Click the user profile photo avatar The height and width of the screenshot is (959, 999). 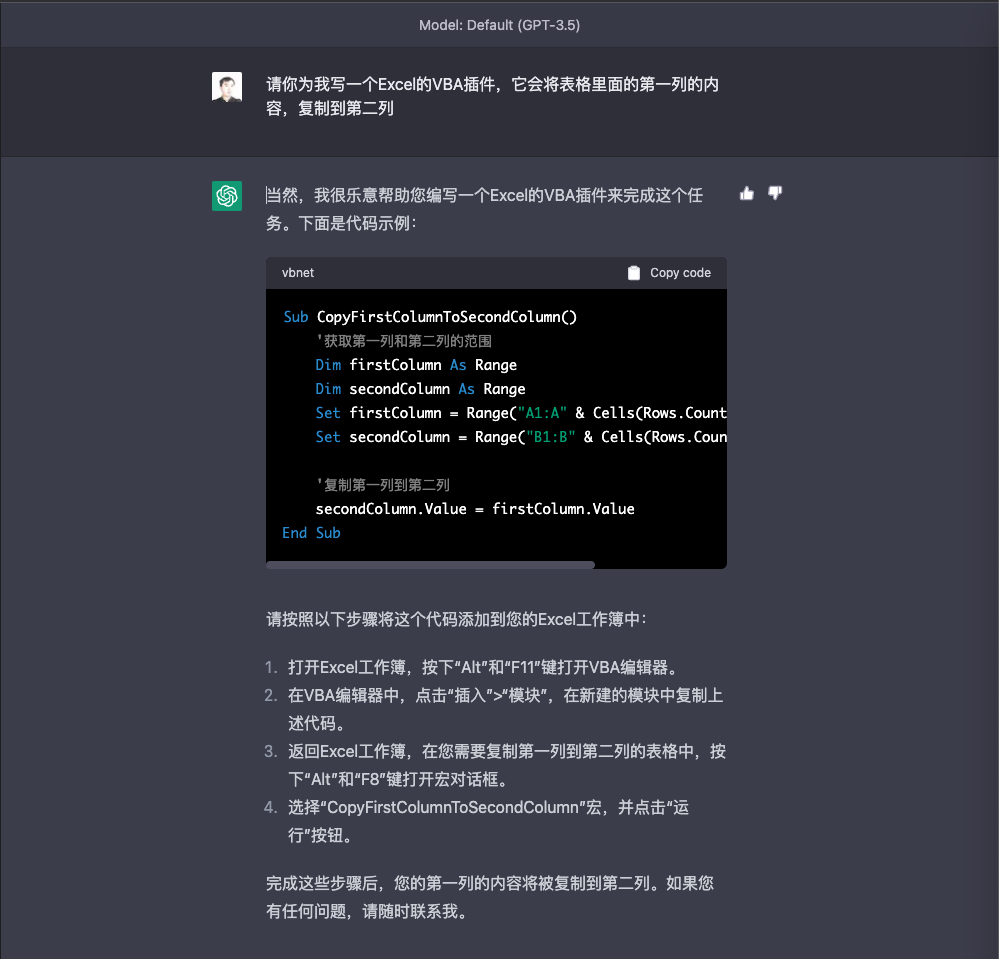coord(227,87)
